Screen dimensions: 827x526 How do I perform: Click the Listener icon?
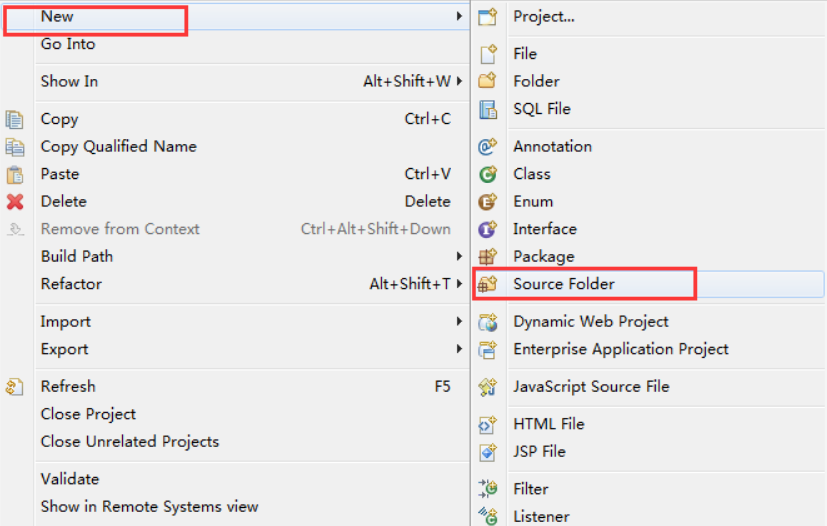point(488,516)
